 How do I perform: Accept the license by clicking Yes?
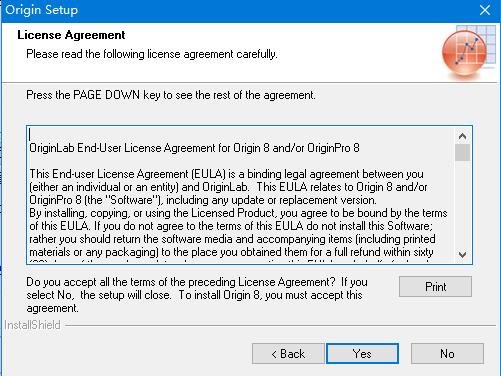point(362,354)
